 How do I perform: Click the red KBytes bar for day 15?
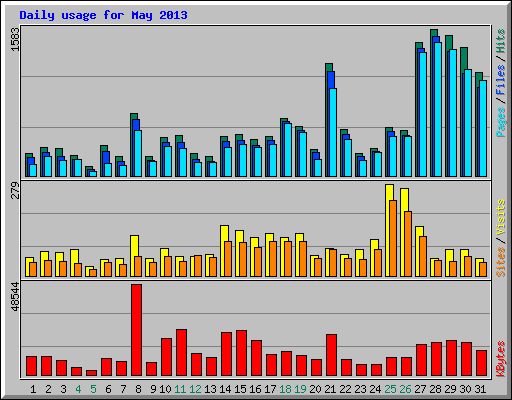(x=241, y=353)
